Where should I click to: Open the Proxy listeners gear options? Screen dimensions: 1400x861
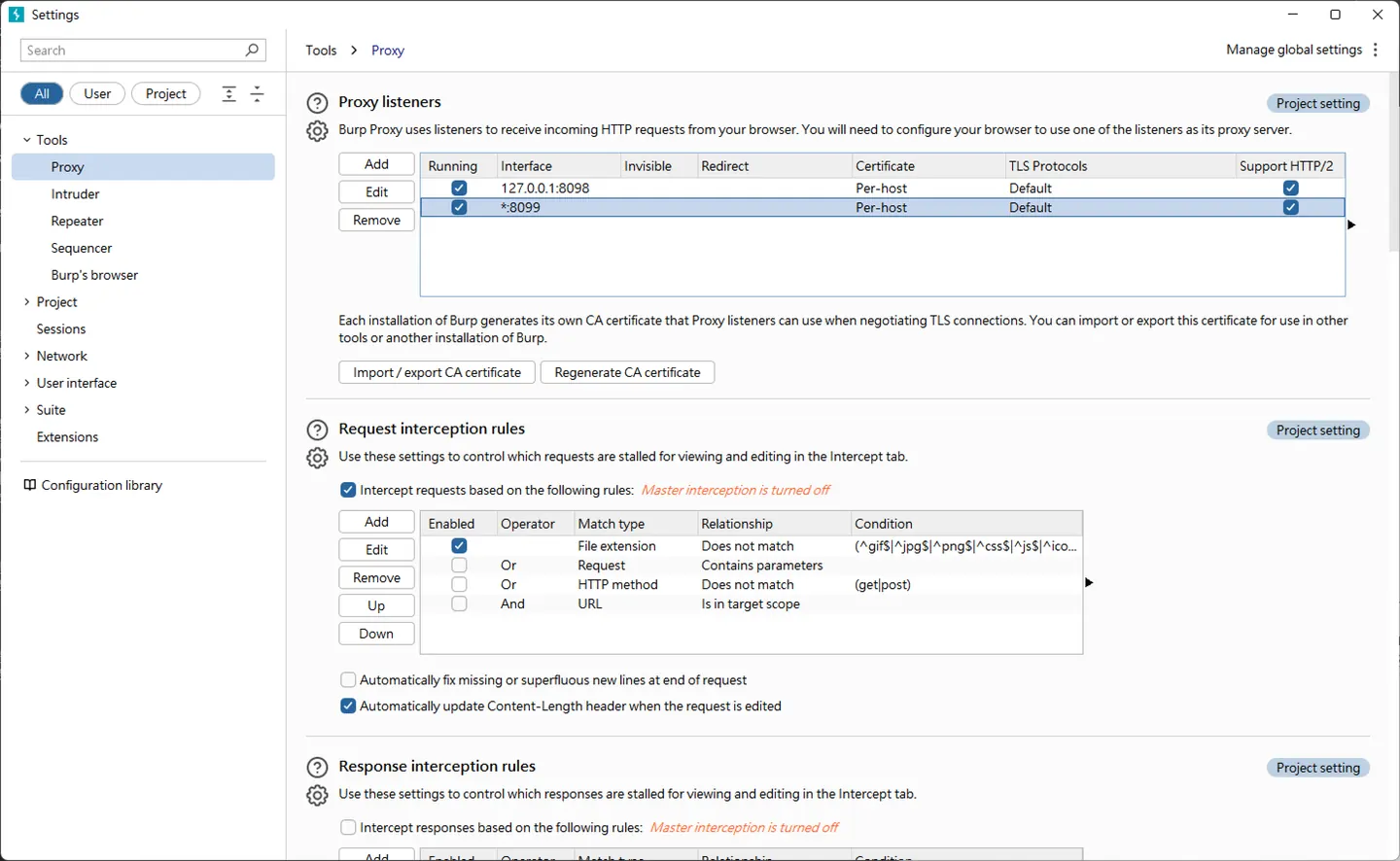point(317,130)
